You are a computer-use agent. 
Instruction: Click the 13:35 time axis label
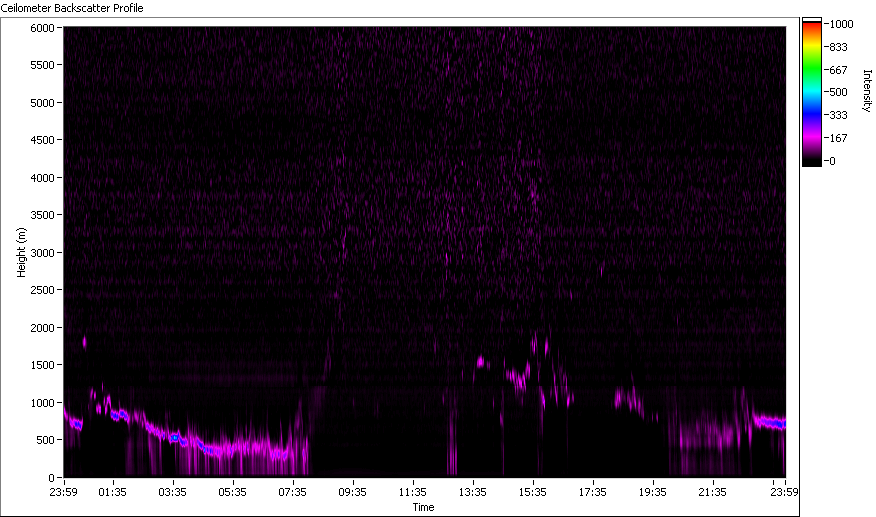coord(473,492)
